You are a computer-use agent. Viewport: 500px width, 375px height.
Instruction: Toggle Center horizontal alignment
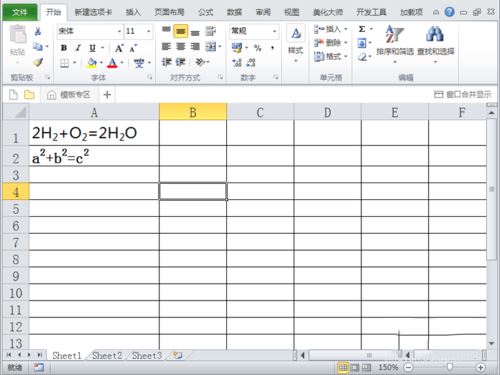pyautogui.click(x=180, y=47)
